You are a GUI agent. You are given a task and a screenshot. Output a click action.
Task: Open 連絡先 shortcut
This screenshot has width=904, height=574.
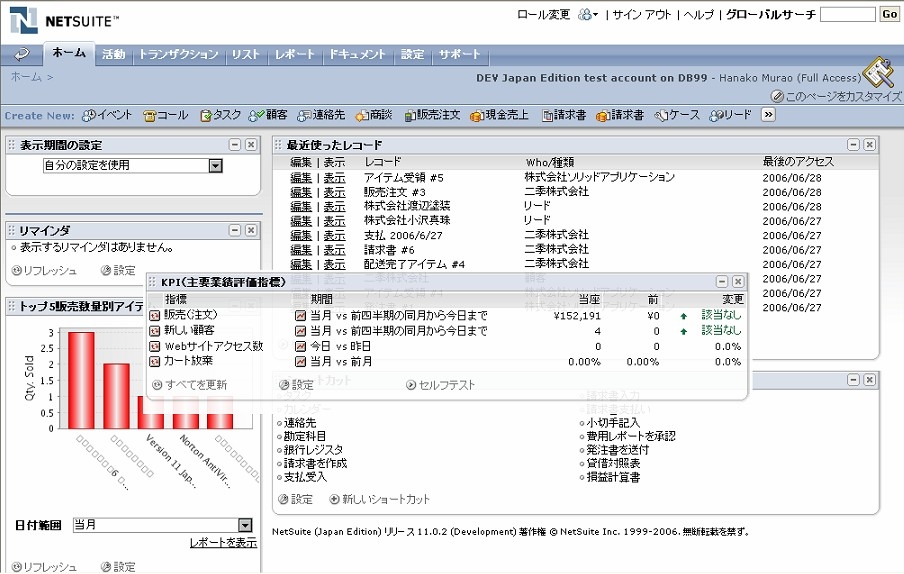pyautogui.click(x=300, y=423)
